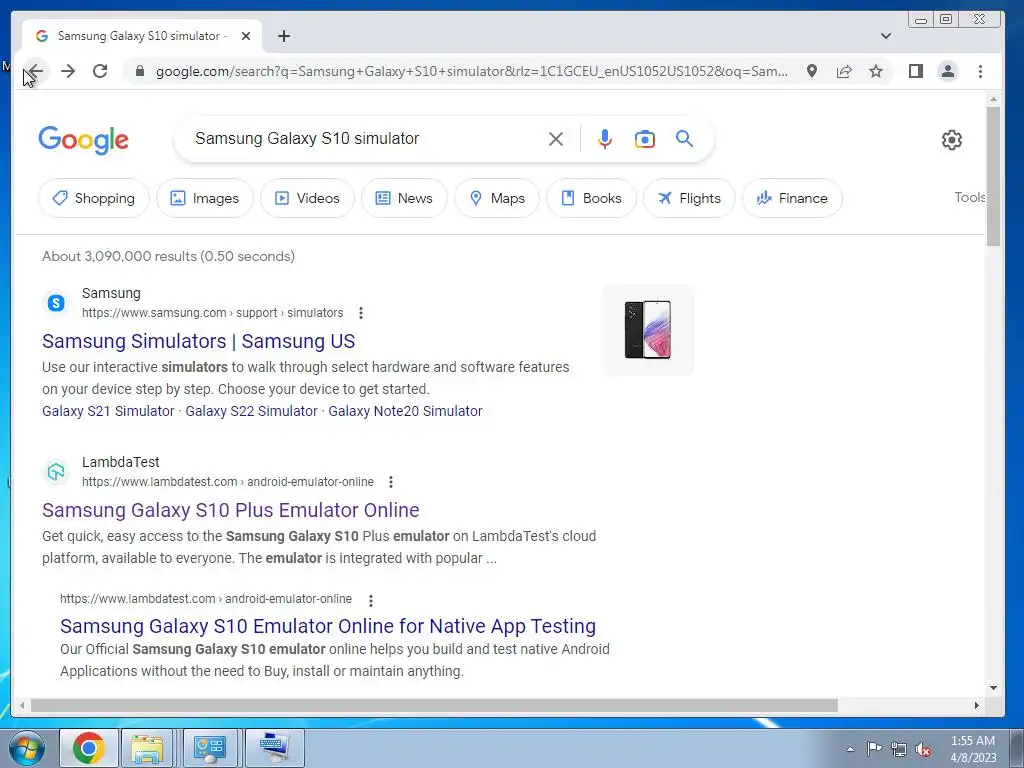This screenshot has width=1024, height=768.
Task: Open Samsung Galaxy S10 Plus Emulator Online
Action: tap(231, 510)
